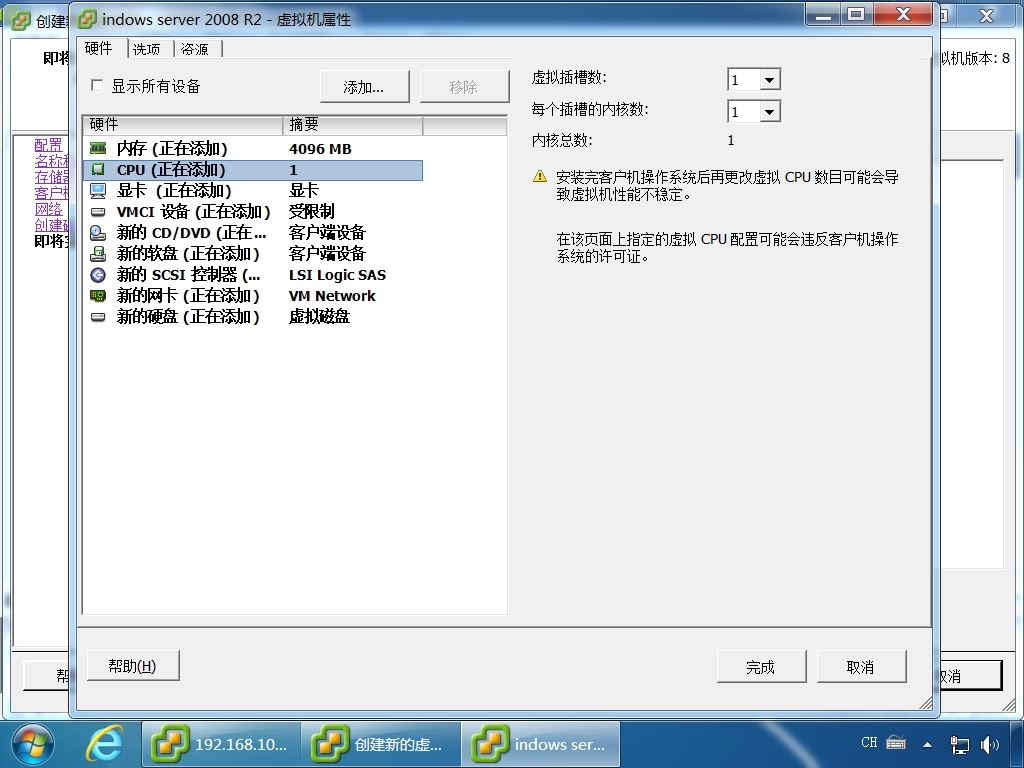The width and height of the screenshot is (1024, 768).
Task: Click the 取消 button in properties dialog
Action: coord(861,667)
